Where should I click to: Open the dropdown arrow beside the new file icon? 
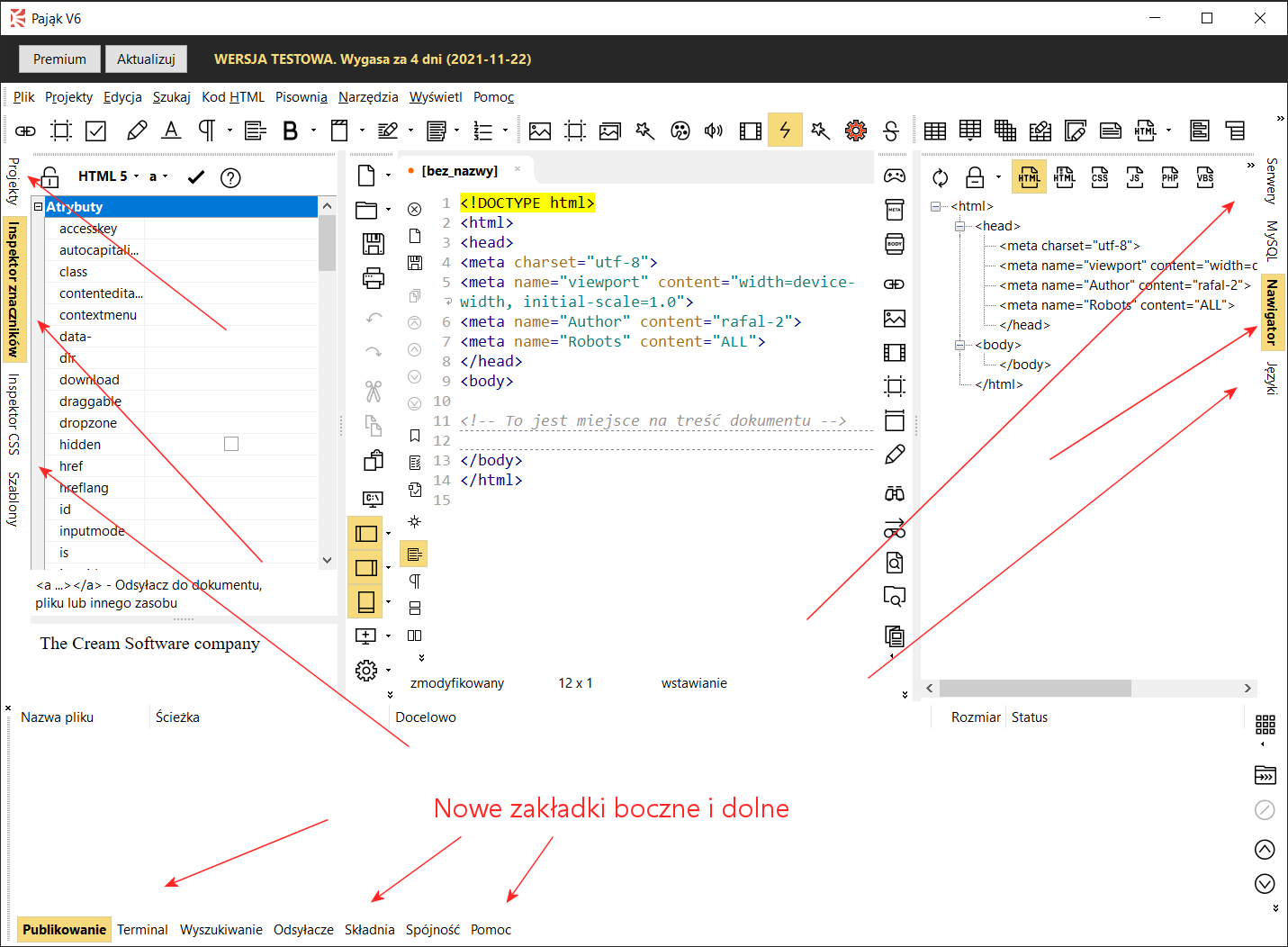(x=389, y=176)
